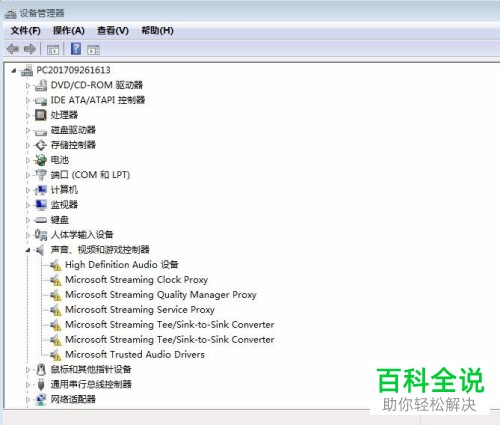Collapse the PC201709261613 root node
This screenshot has height=425, width=500.
[x=14, y=70]
